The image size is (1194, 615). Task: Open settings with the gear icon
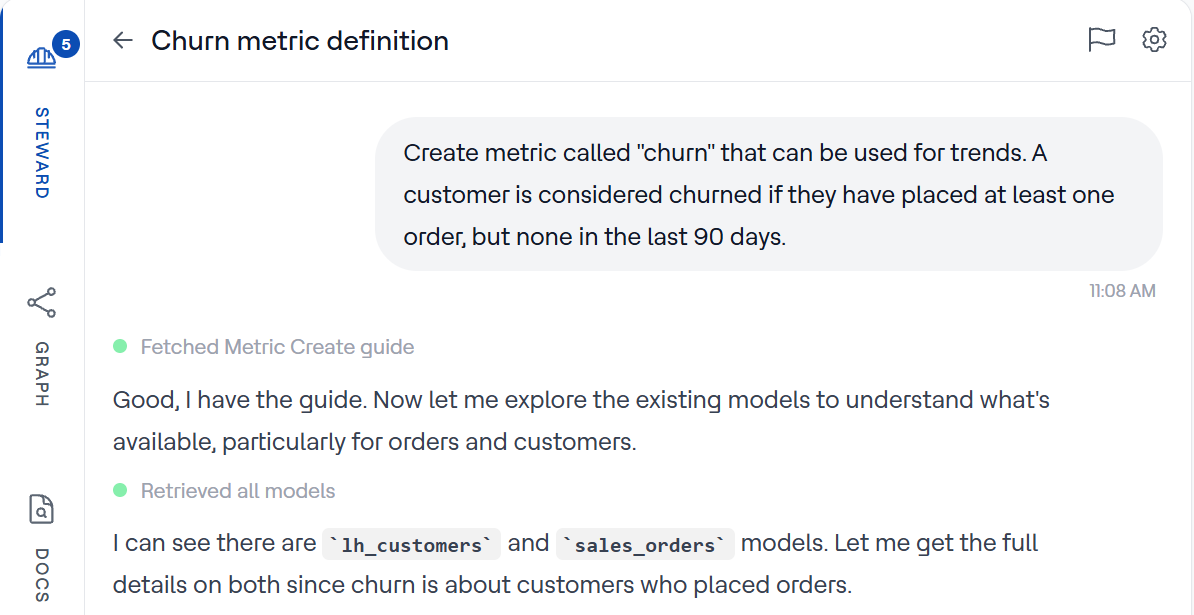click(1154, 40)
